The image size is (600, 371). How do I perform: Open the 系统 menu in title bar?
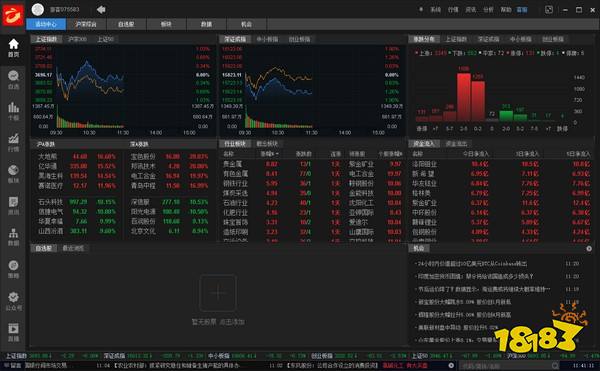(435, 10)
